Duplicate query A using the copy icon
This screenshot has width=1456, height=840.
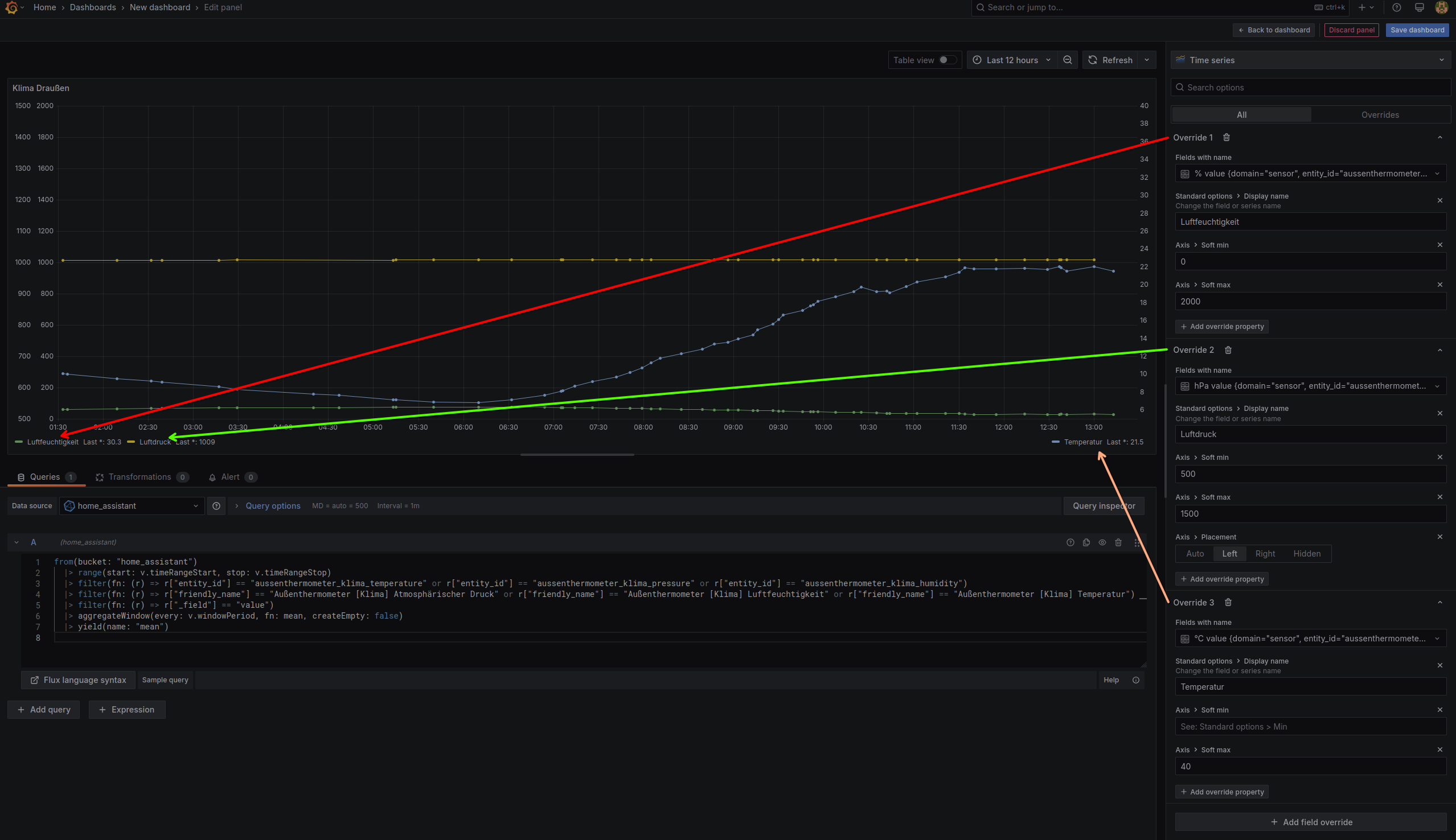pyautogui.click(x=1086, y=542)
